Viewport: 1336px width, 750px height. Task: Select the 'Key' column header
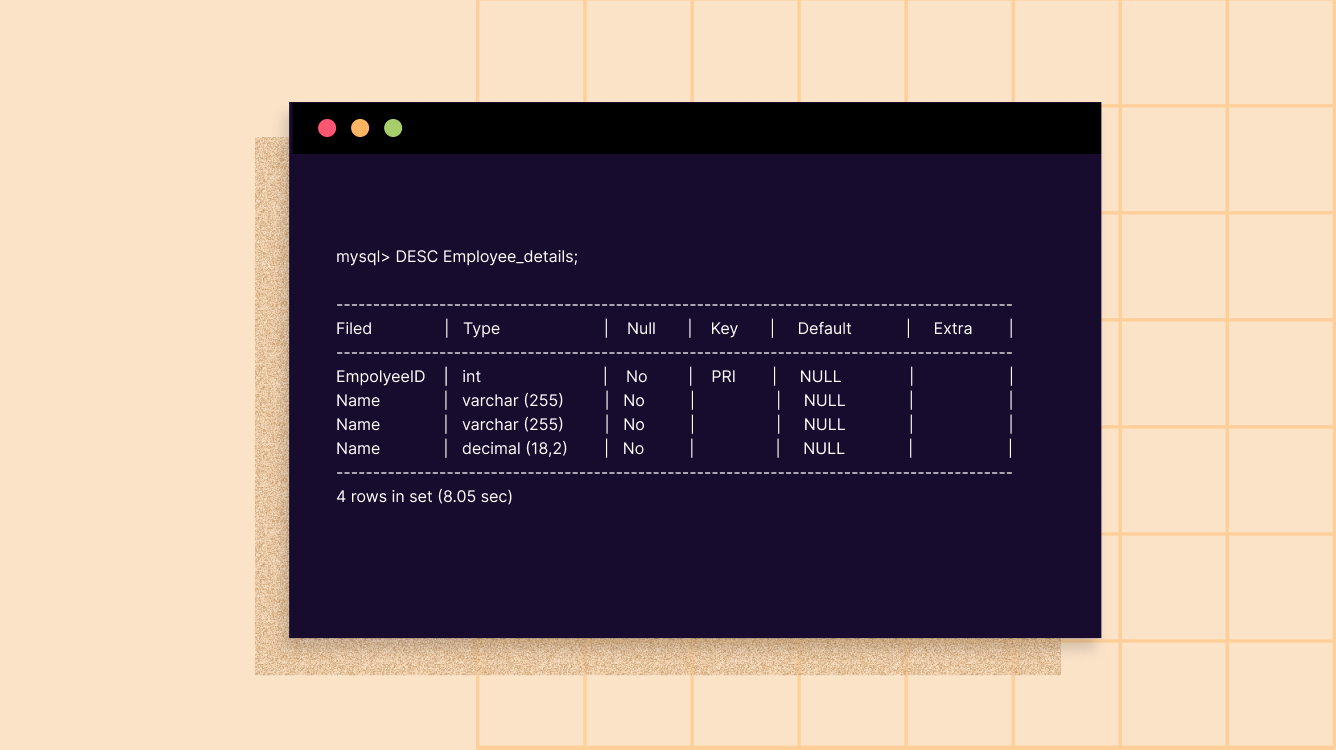pos(724,329)
